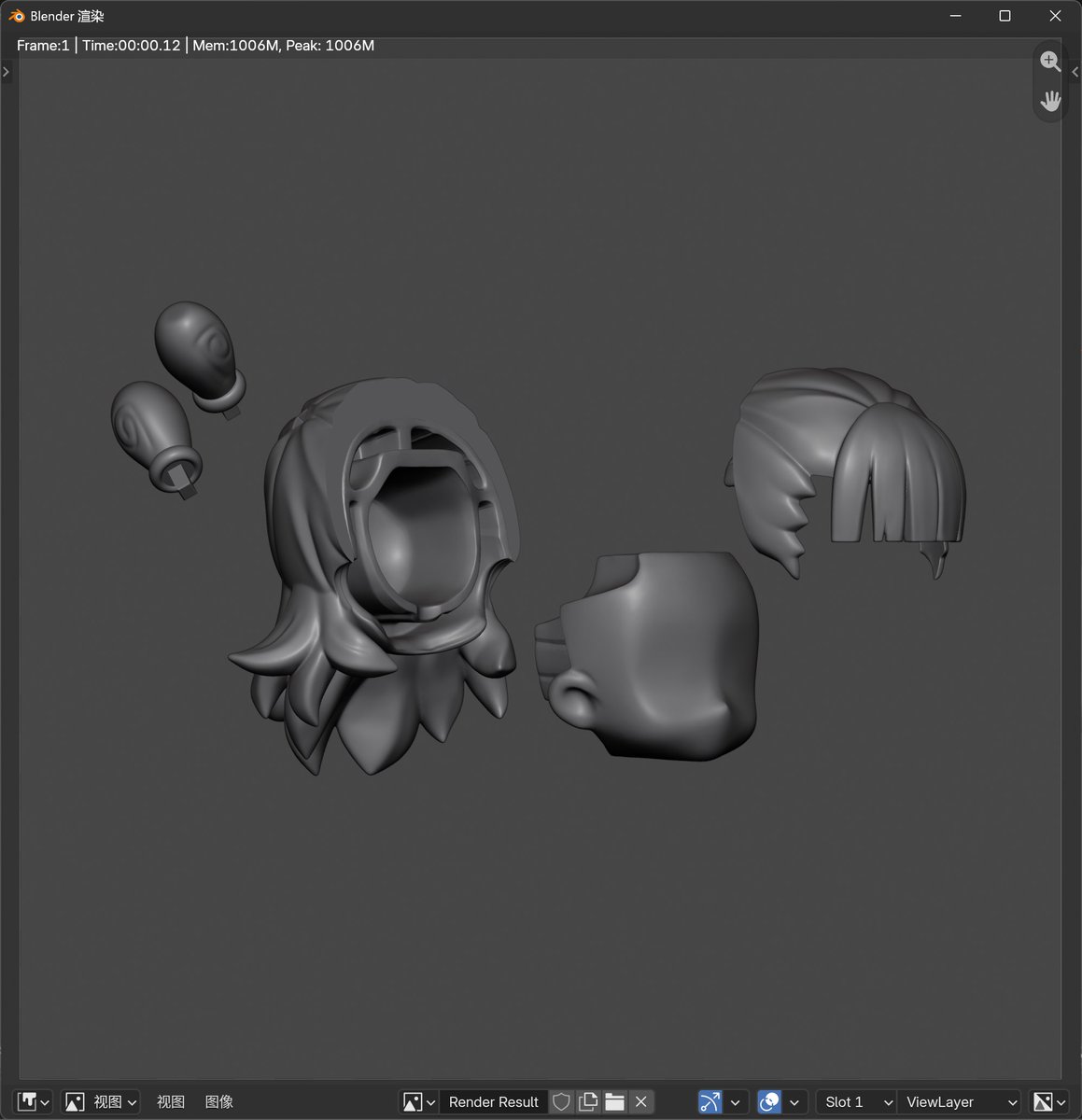1082x1120 pixels.
Task: Open the editor type selector
Action: 34,1102
